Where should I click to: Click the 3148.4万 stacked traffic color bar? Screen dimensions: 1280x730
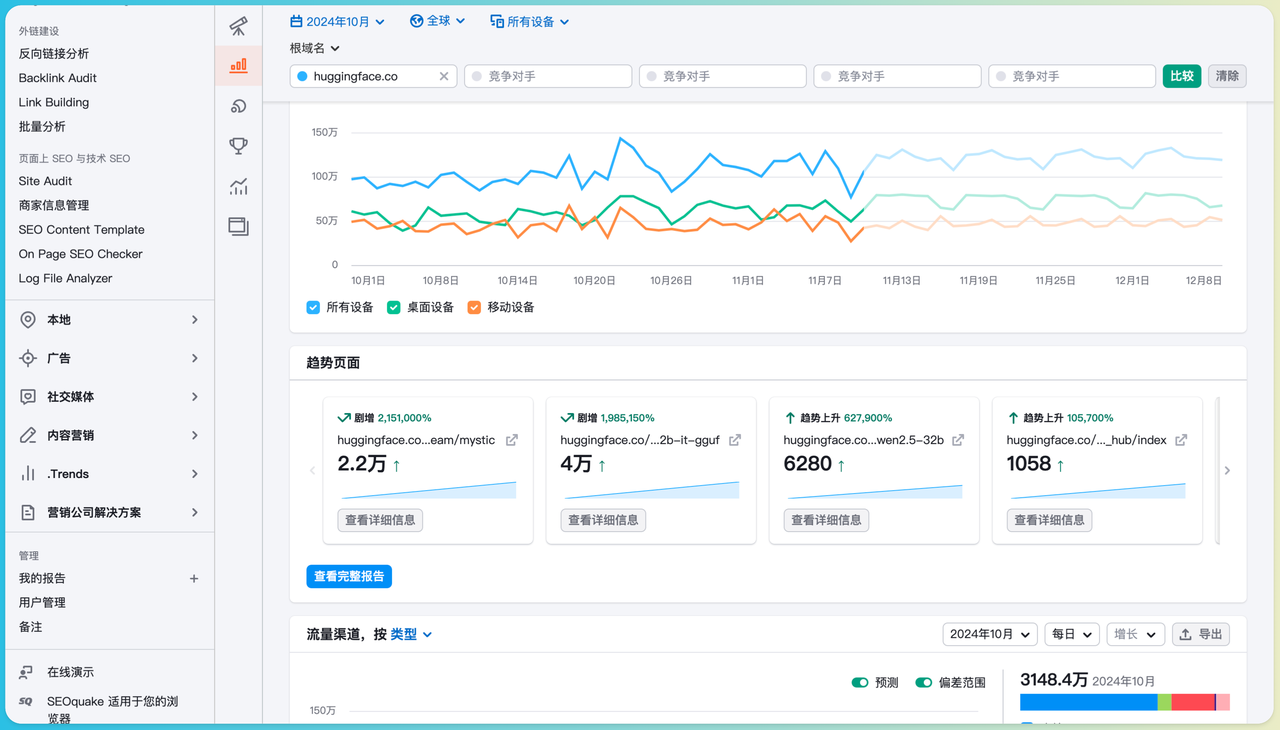click(x=1125, y=703)
